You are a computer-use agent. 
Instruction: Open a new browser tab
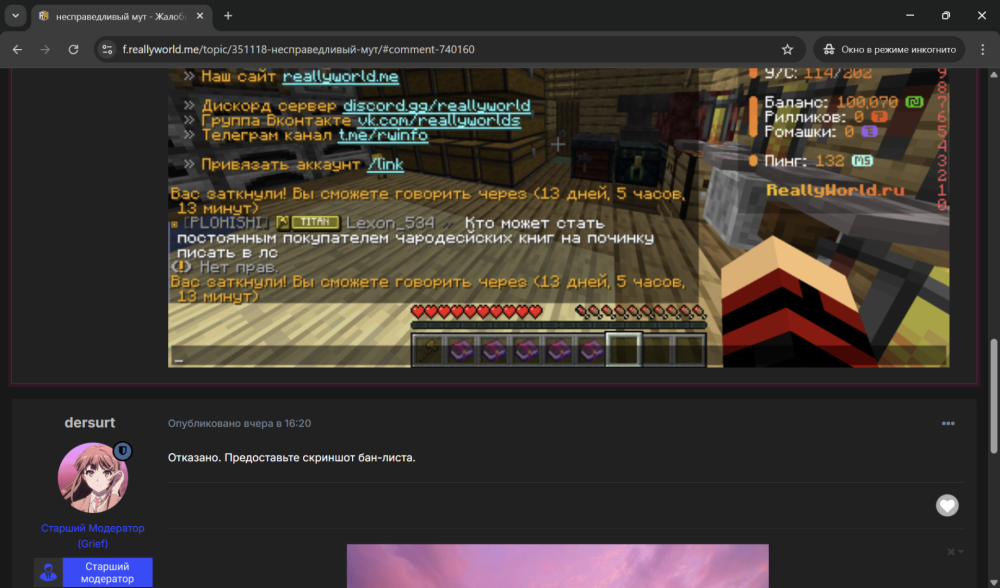click(228, 16)
